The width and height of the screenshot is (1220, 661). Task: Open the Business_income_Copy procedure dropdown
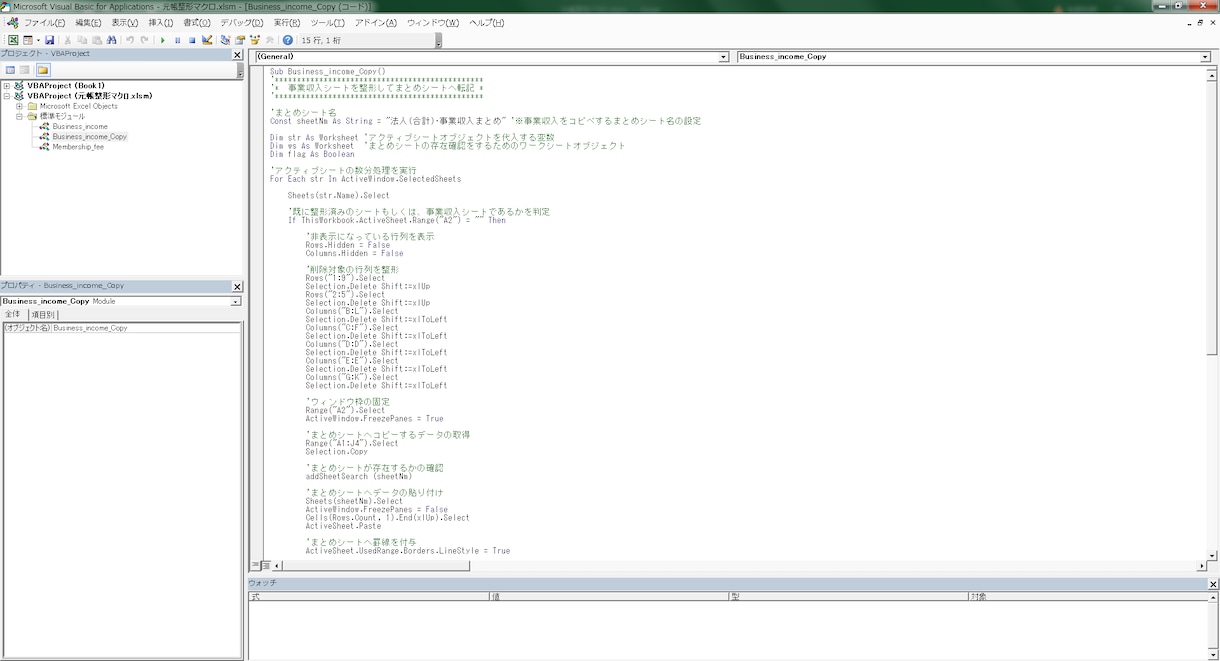point(1205,57)
